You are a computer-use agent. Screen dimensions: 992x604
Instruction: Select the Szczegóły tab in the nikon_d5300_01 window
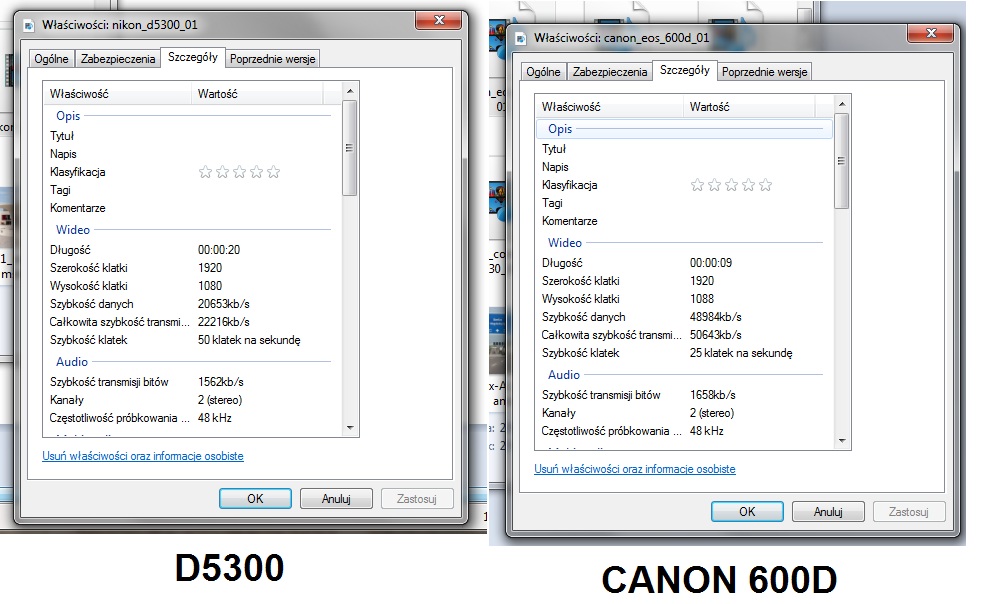pos(192,58)
